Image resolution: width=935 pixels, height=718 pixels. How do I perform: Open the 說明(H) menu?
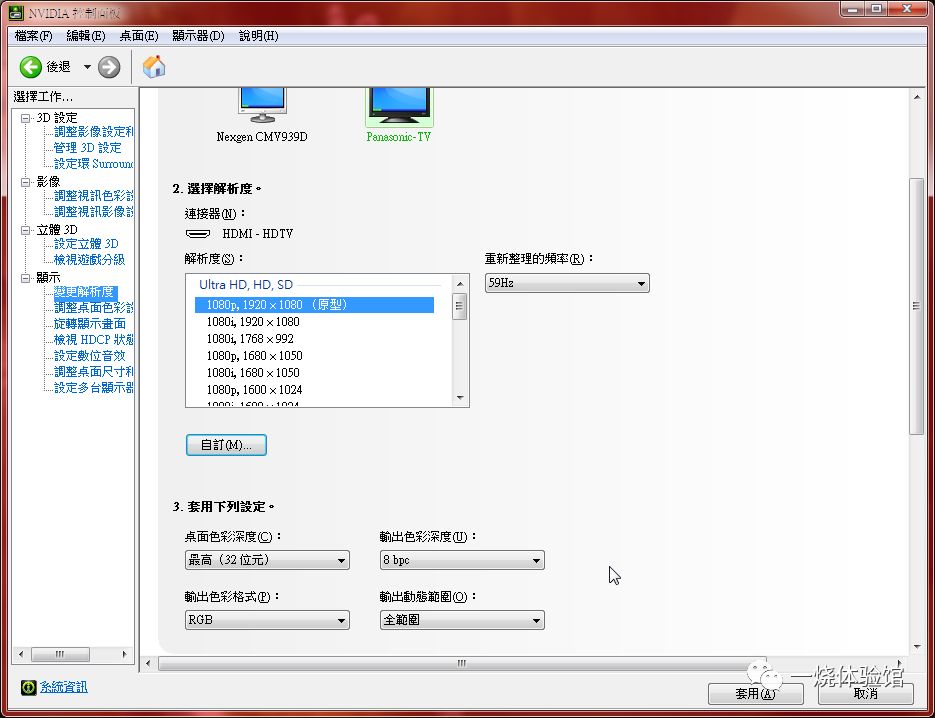(x=259, y=36)
